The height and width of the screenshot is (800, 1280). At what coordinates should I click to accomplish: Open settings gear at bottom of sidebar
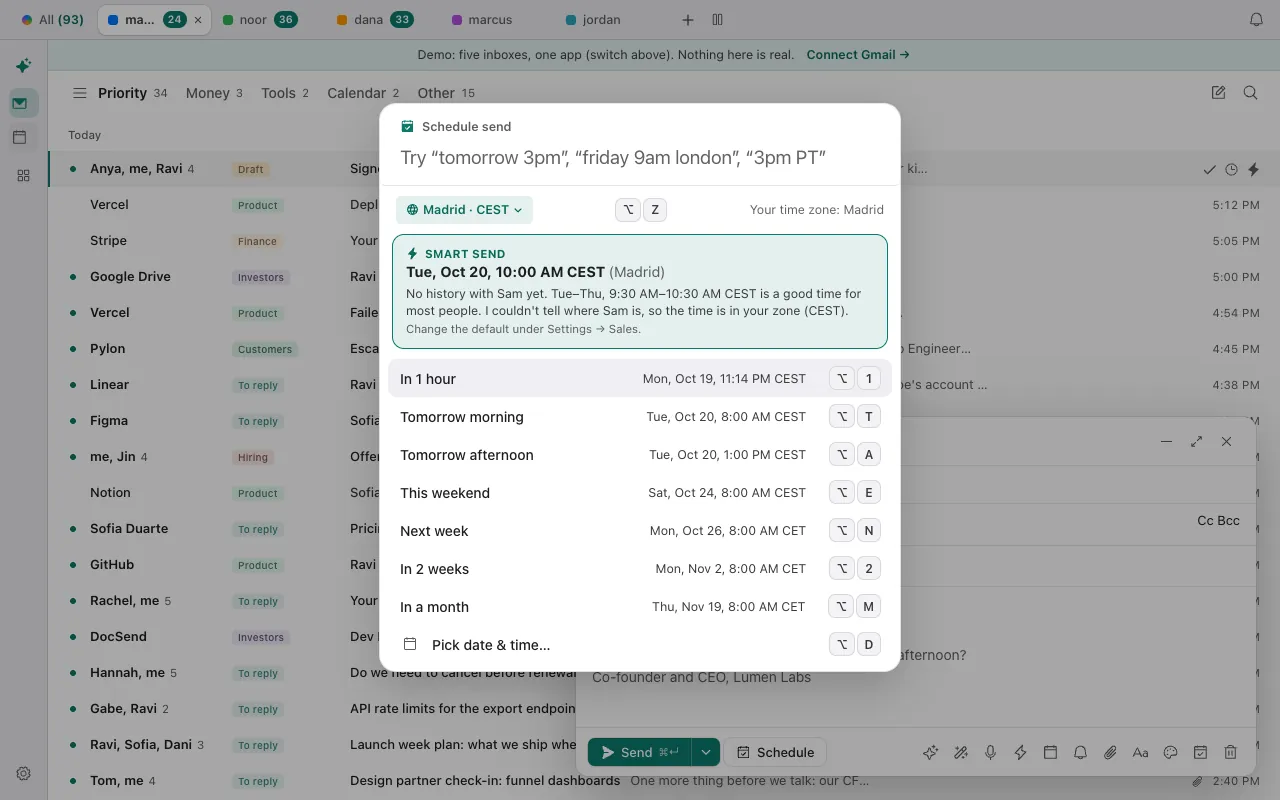23,773
